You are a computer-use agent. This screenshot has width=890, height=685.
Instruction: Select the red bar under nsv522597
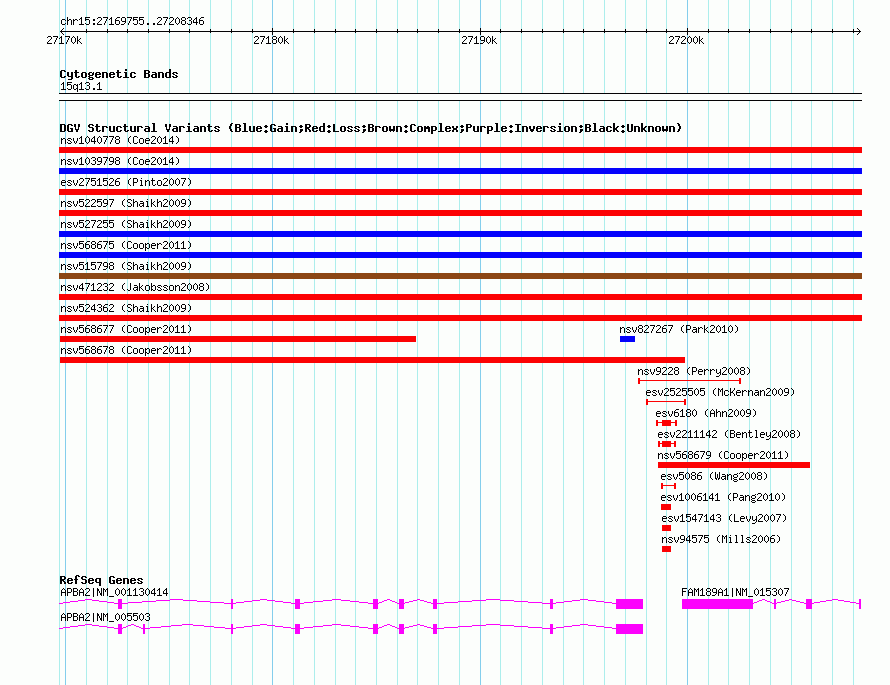460,213
